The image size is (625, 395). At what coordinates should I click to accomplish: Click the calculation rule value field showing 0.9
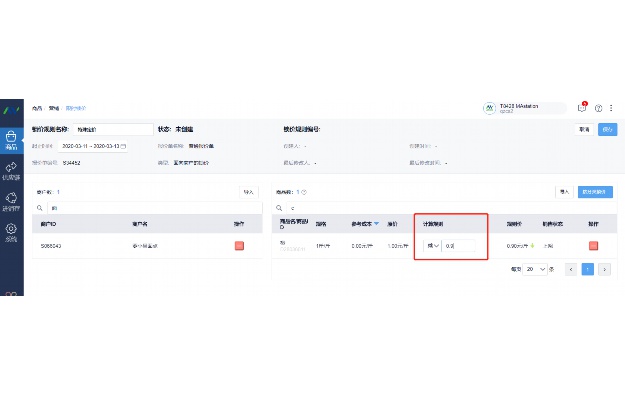(458, 246)
